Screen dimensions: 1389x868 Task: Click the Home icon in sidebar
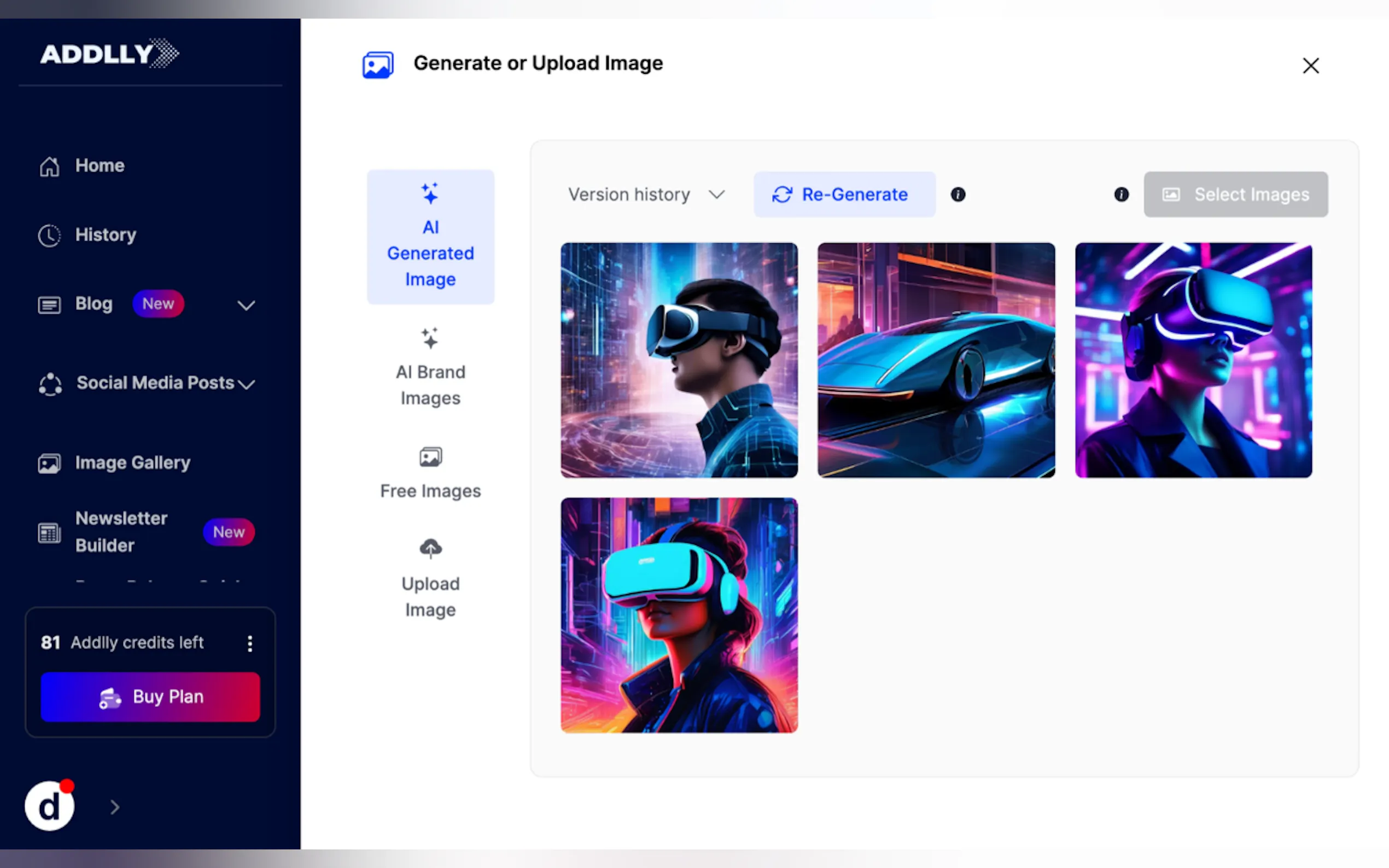tap(49, 166)
